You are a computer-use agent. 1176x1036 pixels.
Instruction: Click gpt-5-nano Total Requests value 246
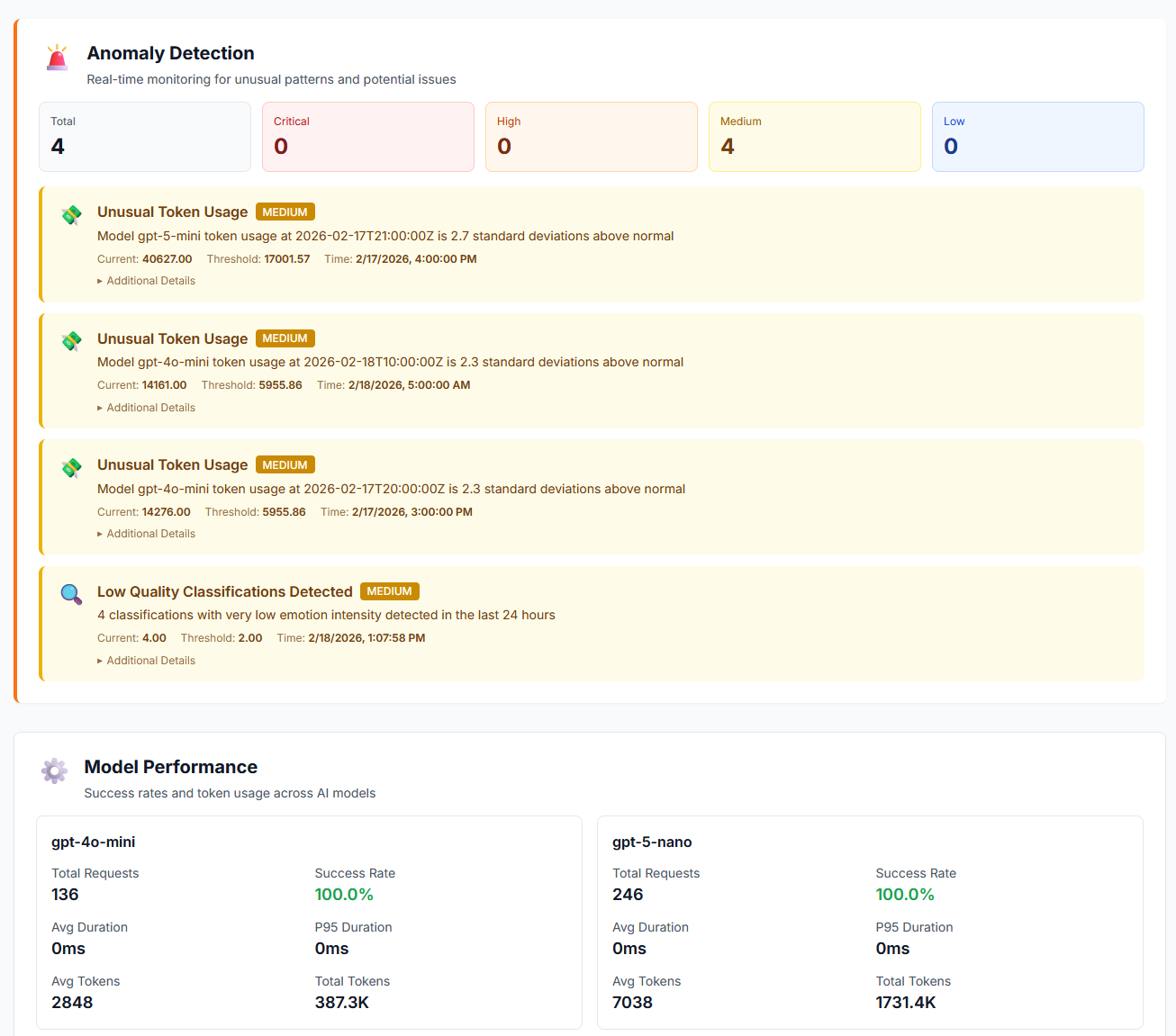628,895
